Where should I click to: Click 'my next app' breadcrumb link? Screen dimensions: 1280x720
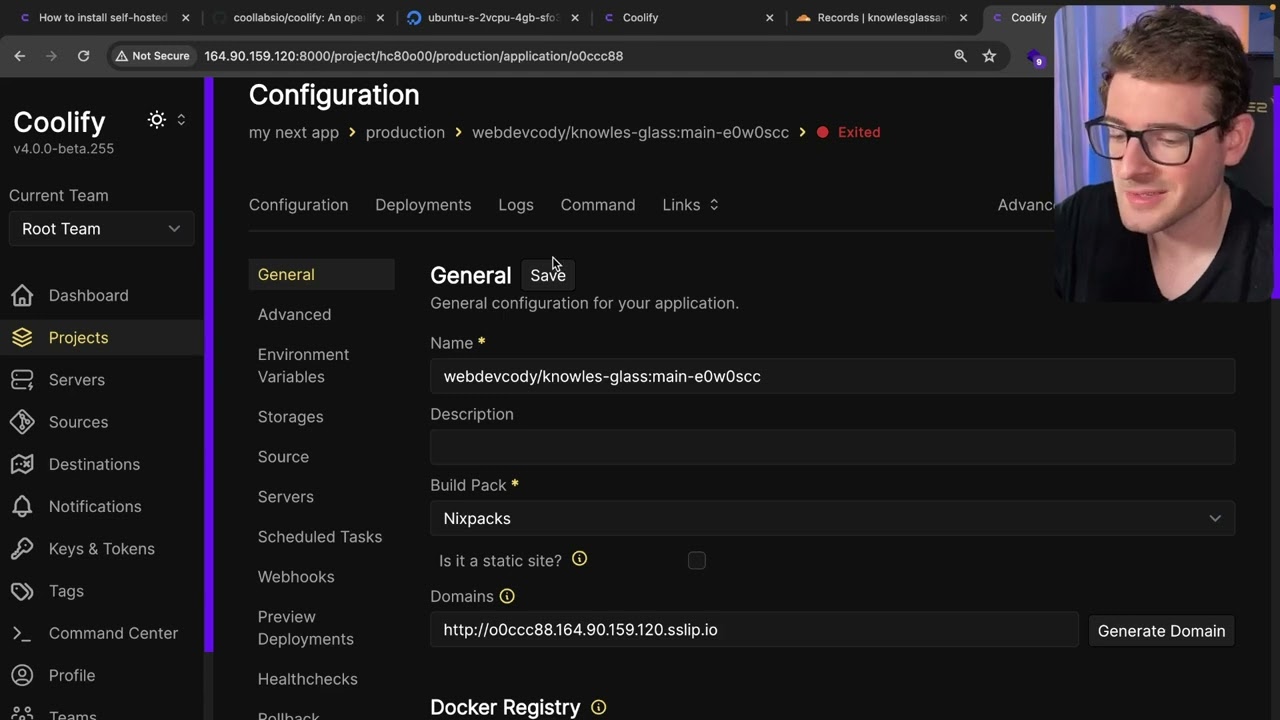294,132
